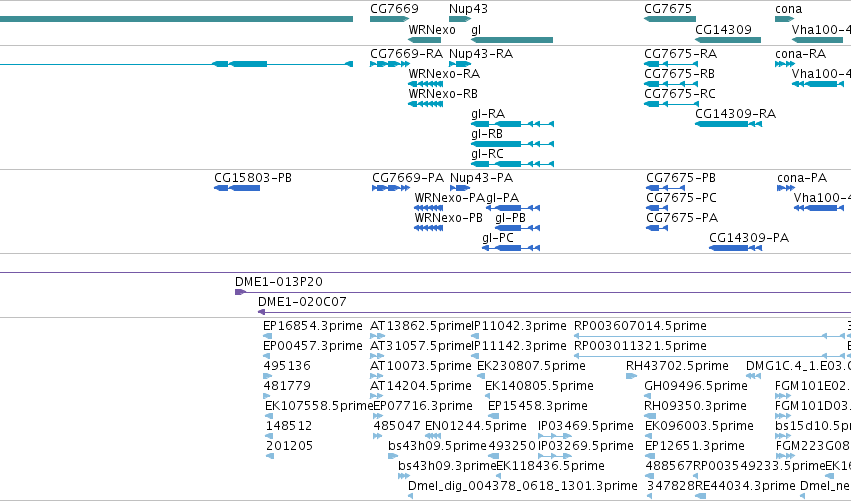Select the WRNexo-RA transcript

point(426,84)
